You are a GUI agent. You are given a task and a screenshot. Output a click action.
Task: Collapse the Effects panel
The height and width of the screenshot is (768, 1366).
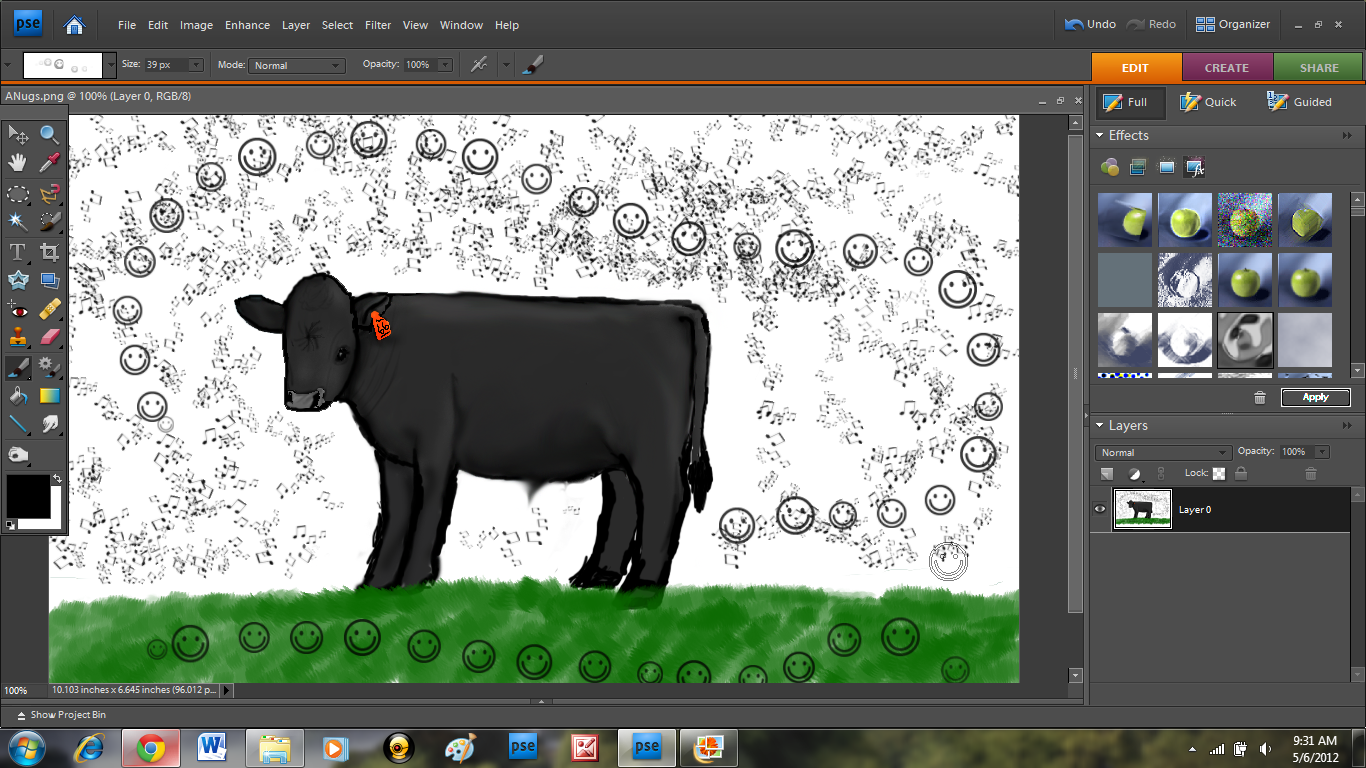click(1101, 136)
